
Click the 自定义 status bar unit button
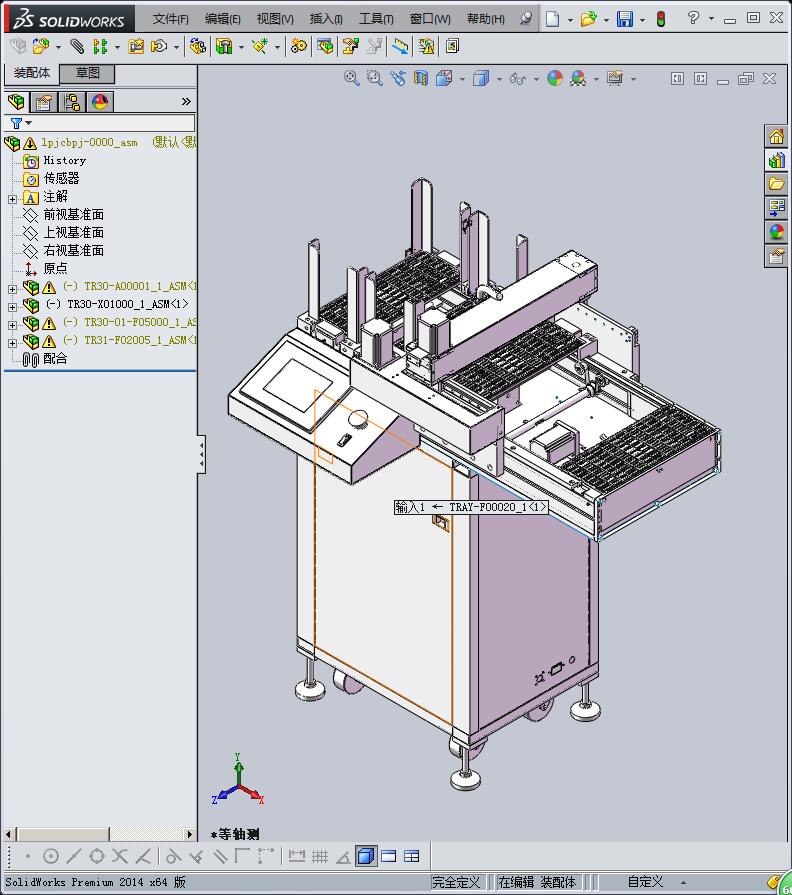click(645, 882)
